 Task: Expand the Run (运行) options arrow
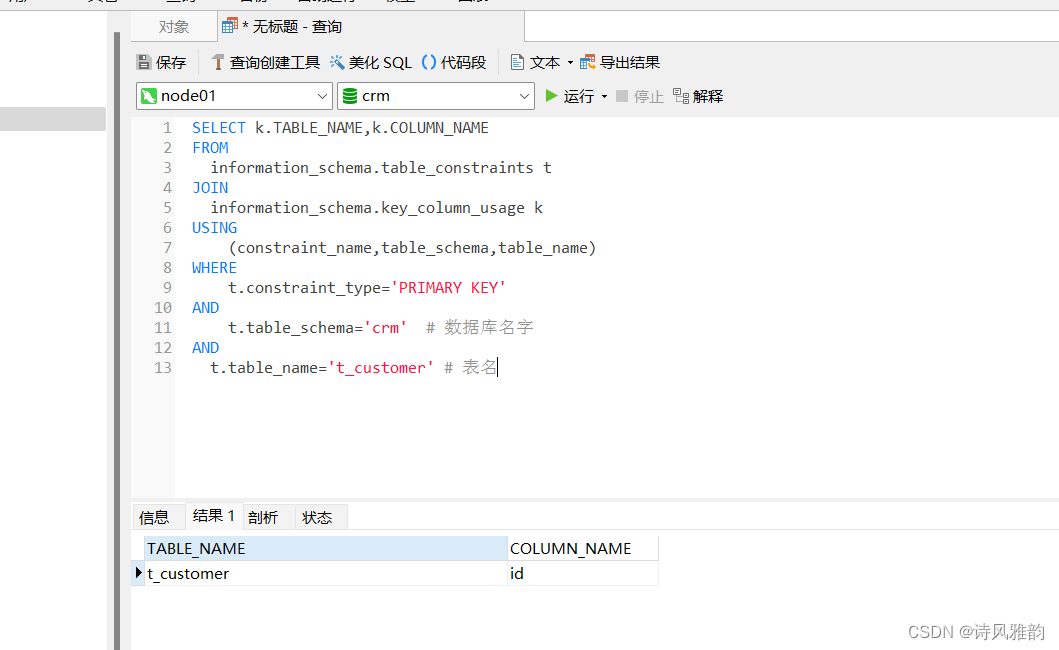click(604, 97)
